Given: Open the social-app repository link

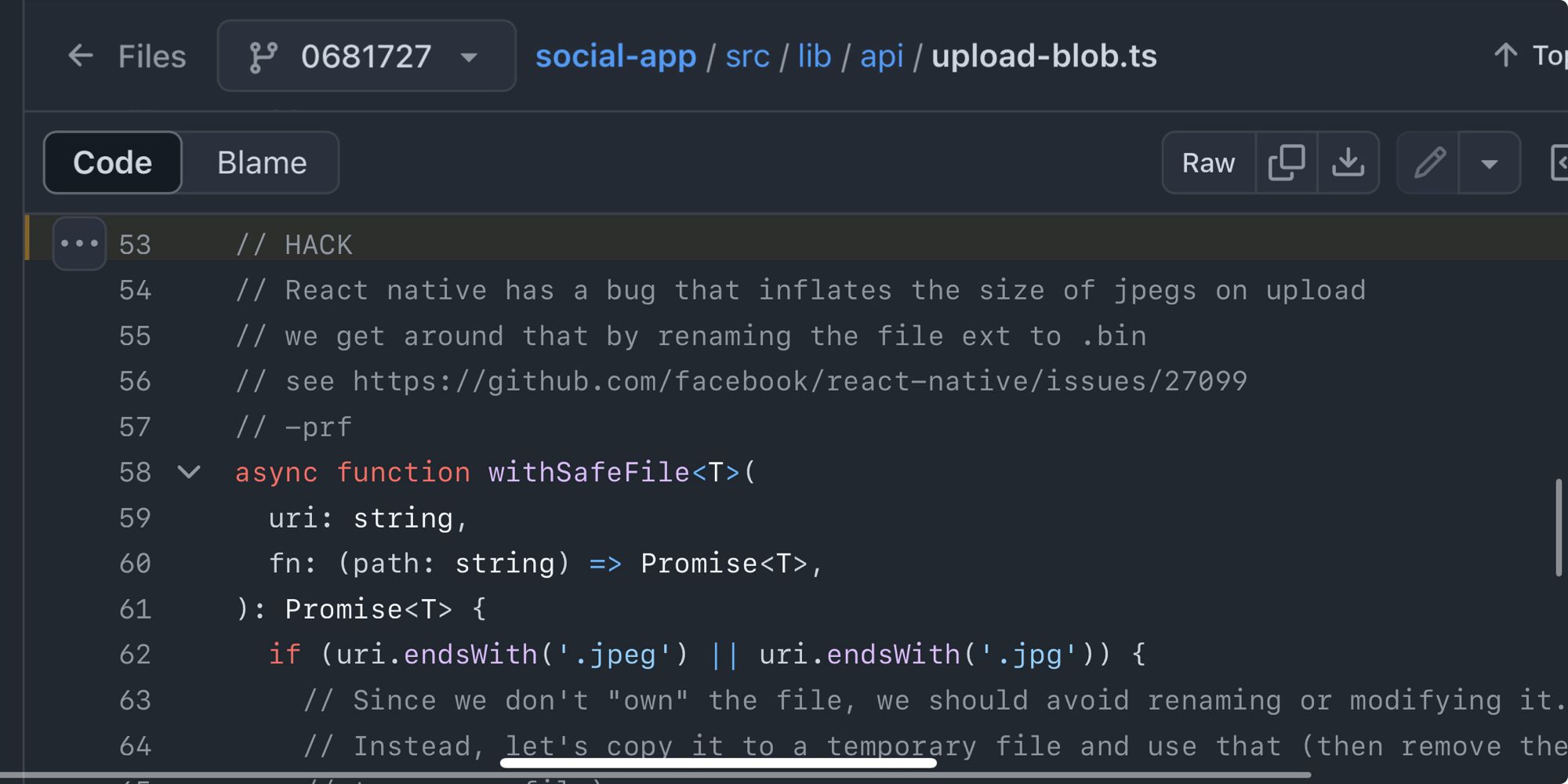Looking at the screenshot, I should point(615,56).
